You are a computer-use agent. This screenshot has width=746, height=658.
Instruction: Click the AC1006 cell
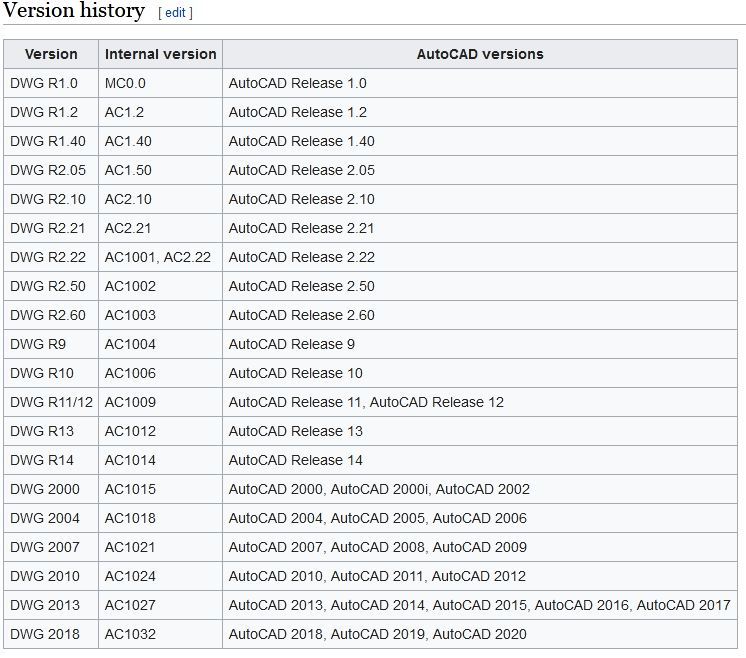(x=160, y=373)
